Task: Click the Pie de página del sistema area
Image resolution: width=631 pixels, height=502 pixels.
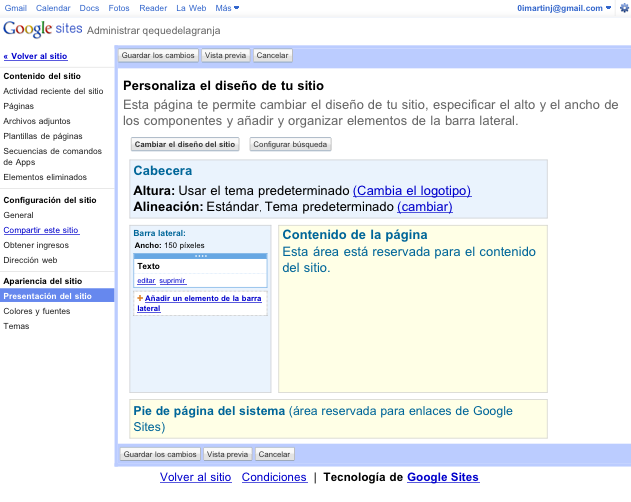Action: click(x=338, y=419)
